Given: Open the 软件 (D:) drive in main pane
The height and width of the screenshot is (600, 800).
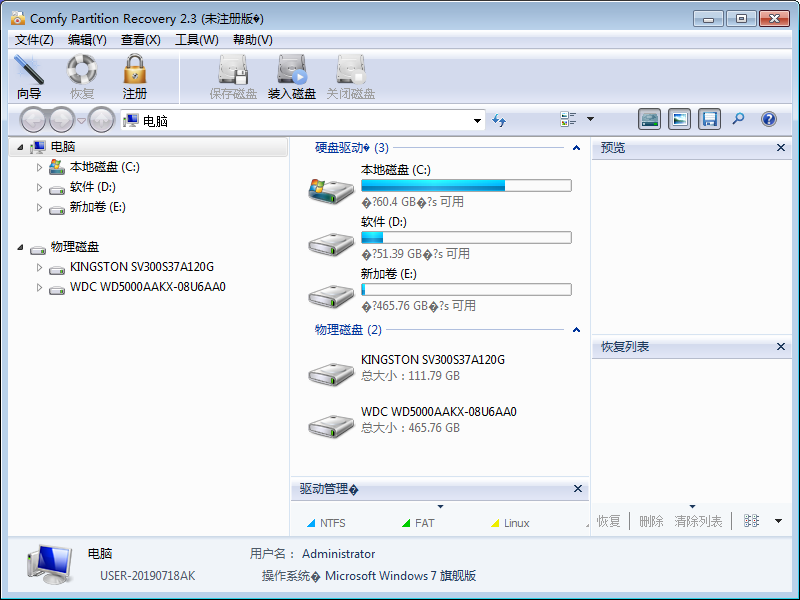Looking at the screenshot, I should tap(439, 238).
